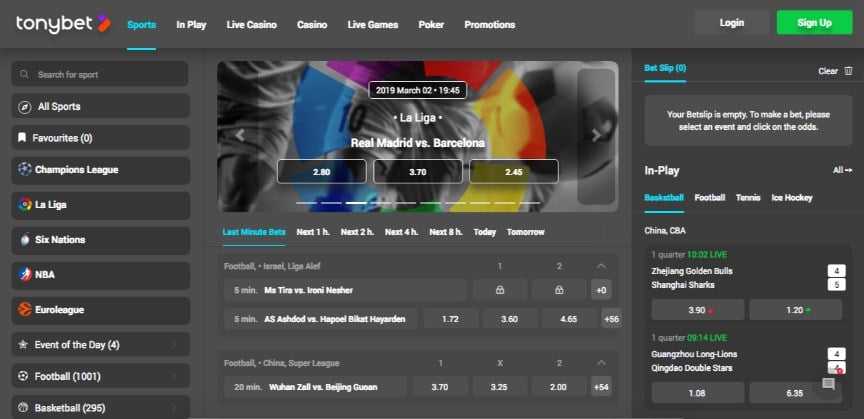Viewport: 864px width, 419px height.
Task: Select In-Play Football tab
Action: coord(710,197)
